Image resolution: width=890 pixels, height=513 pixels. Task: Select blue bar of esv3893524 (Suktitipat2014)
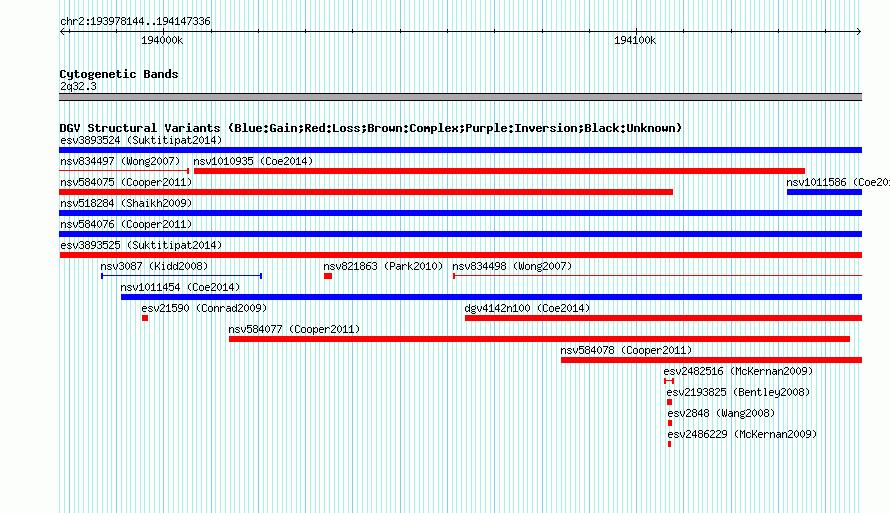[460, 150]
